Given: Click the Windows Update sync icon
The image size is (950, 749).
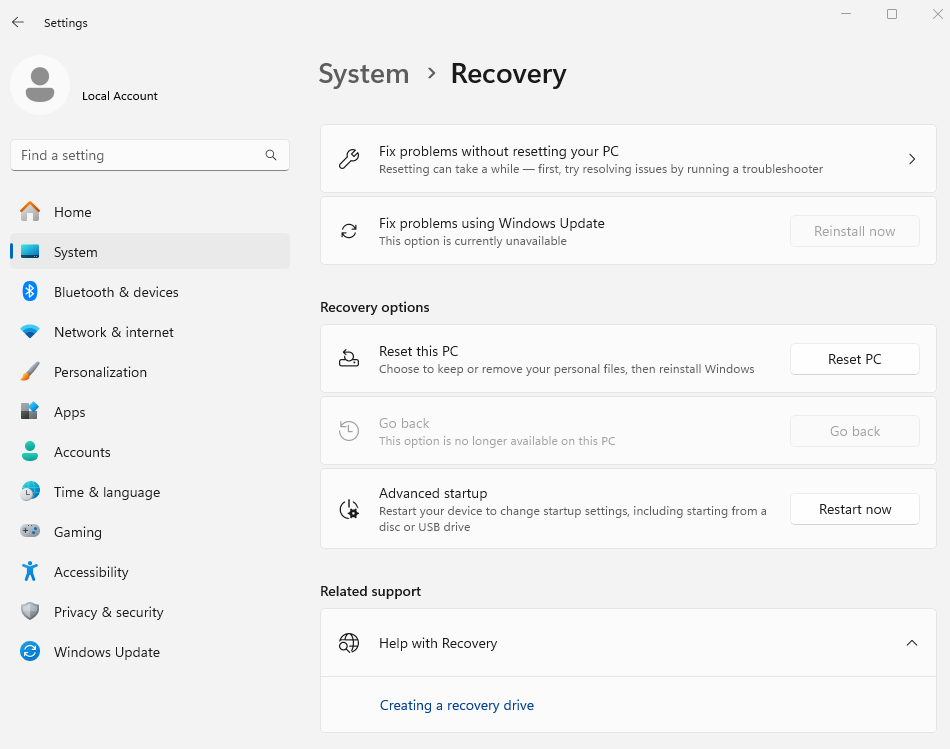Looking at the screenshot, I should pyautogui.click(x=30, y=651).
